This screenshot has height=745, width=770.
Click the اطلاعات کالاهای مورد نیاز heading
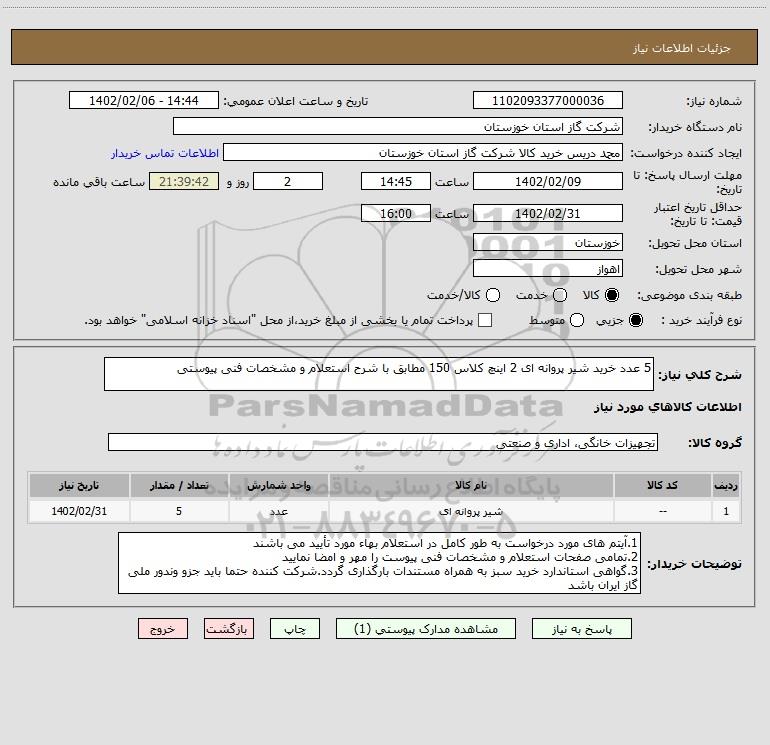668,407
